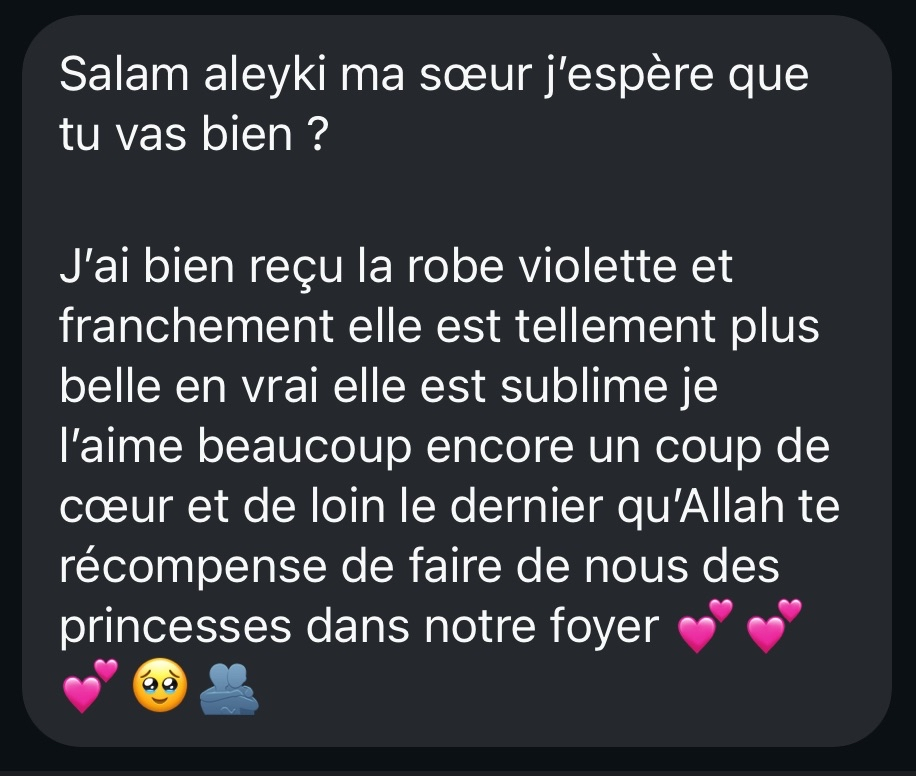The image size is (916, 776).
Task: Tap the teary pleading face emoji
Action: point(160,686)
